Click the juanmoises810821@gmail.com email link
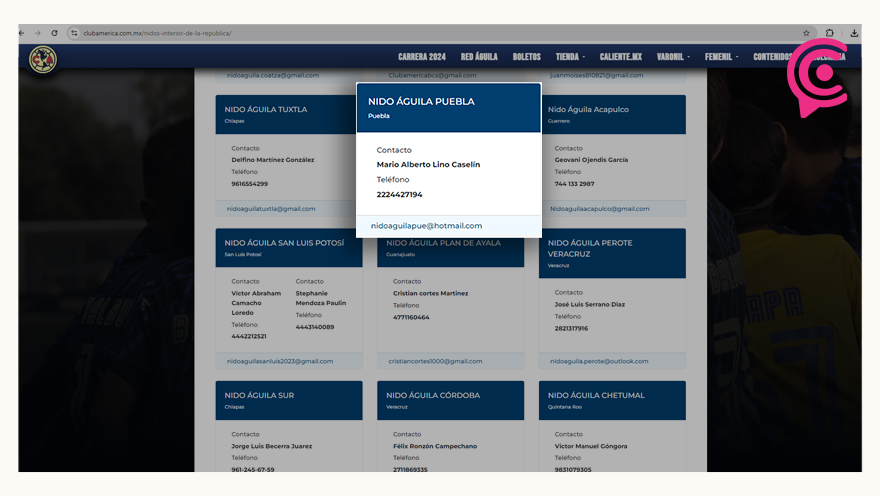 coord(597,75)
